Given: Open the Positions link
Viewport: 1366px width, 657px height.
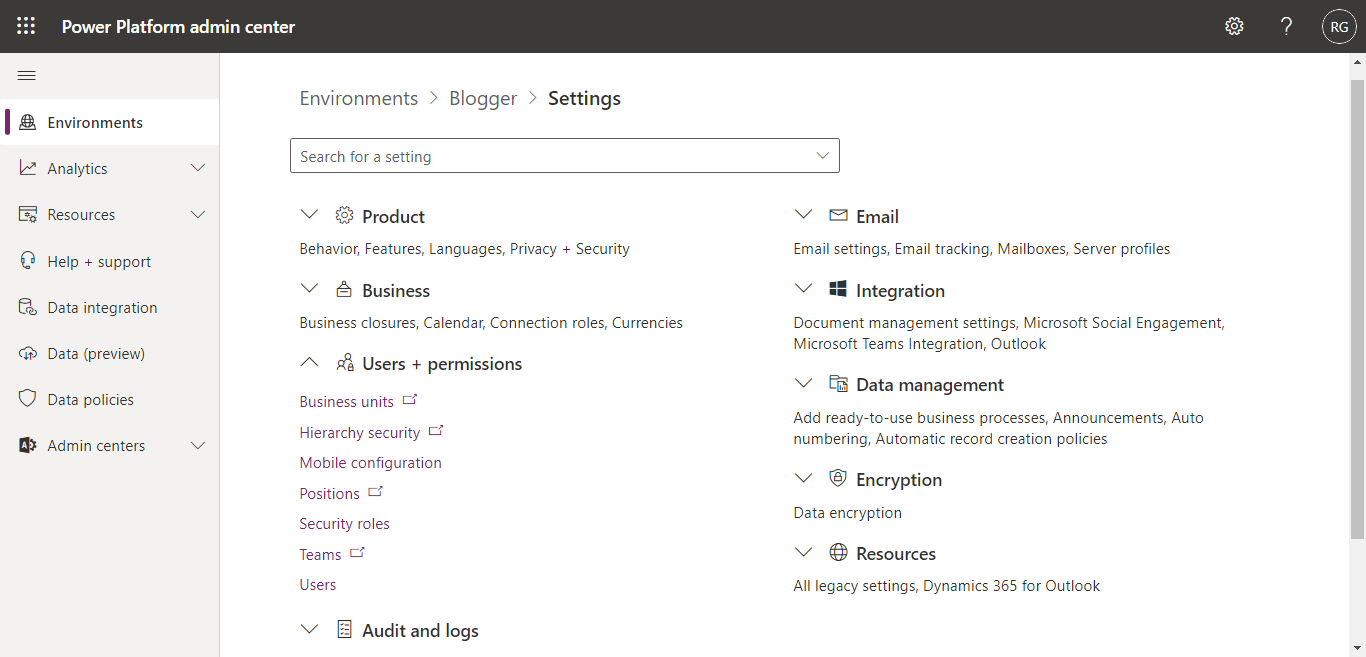Looking at the screenshot, I should [330, 494].
